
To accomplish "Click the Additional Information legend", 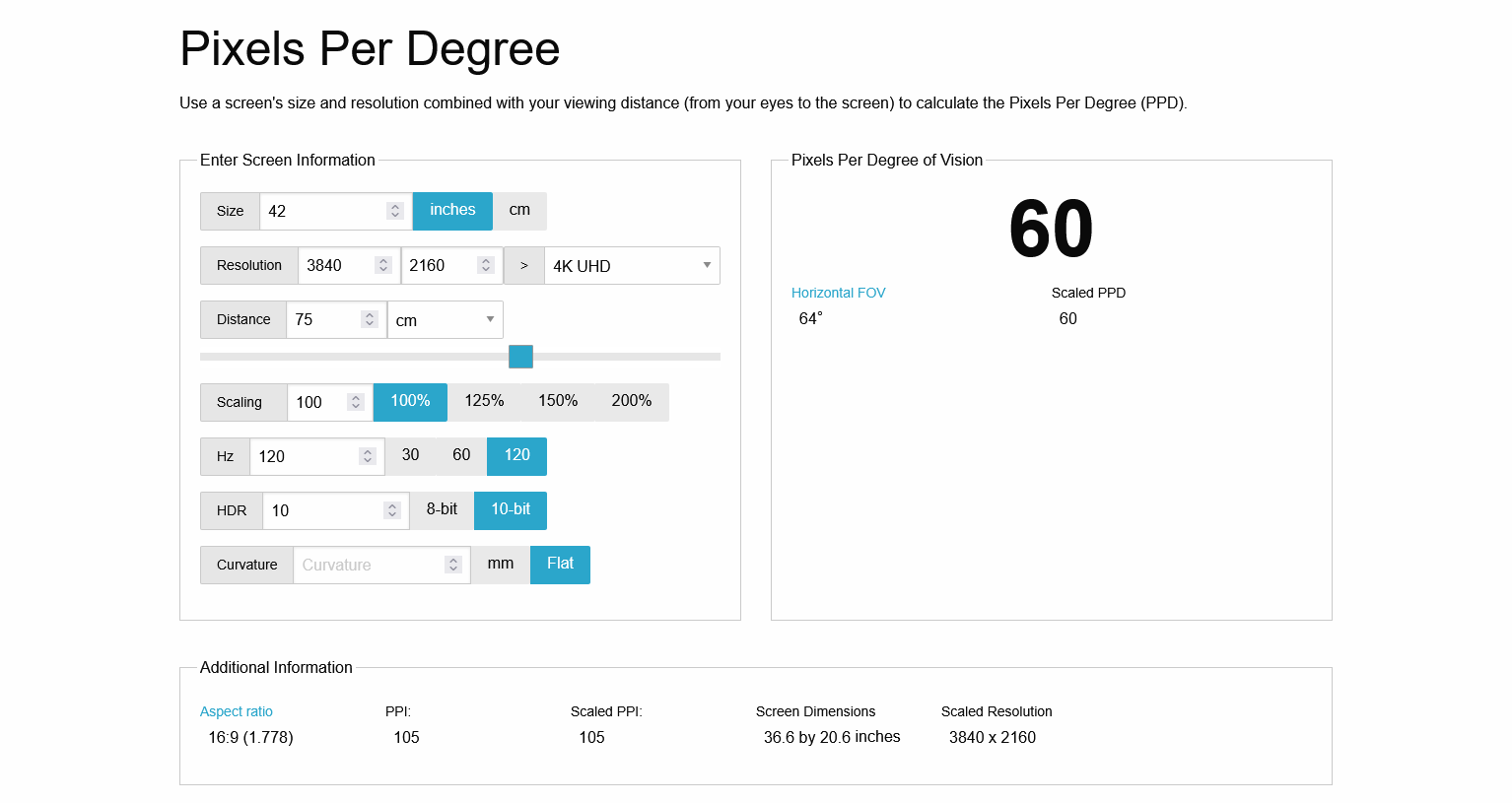I will (276, 667).
